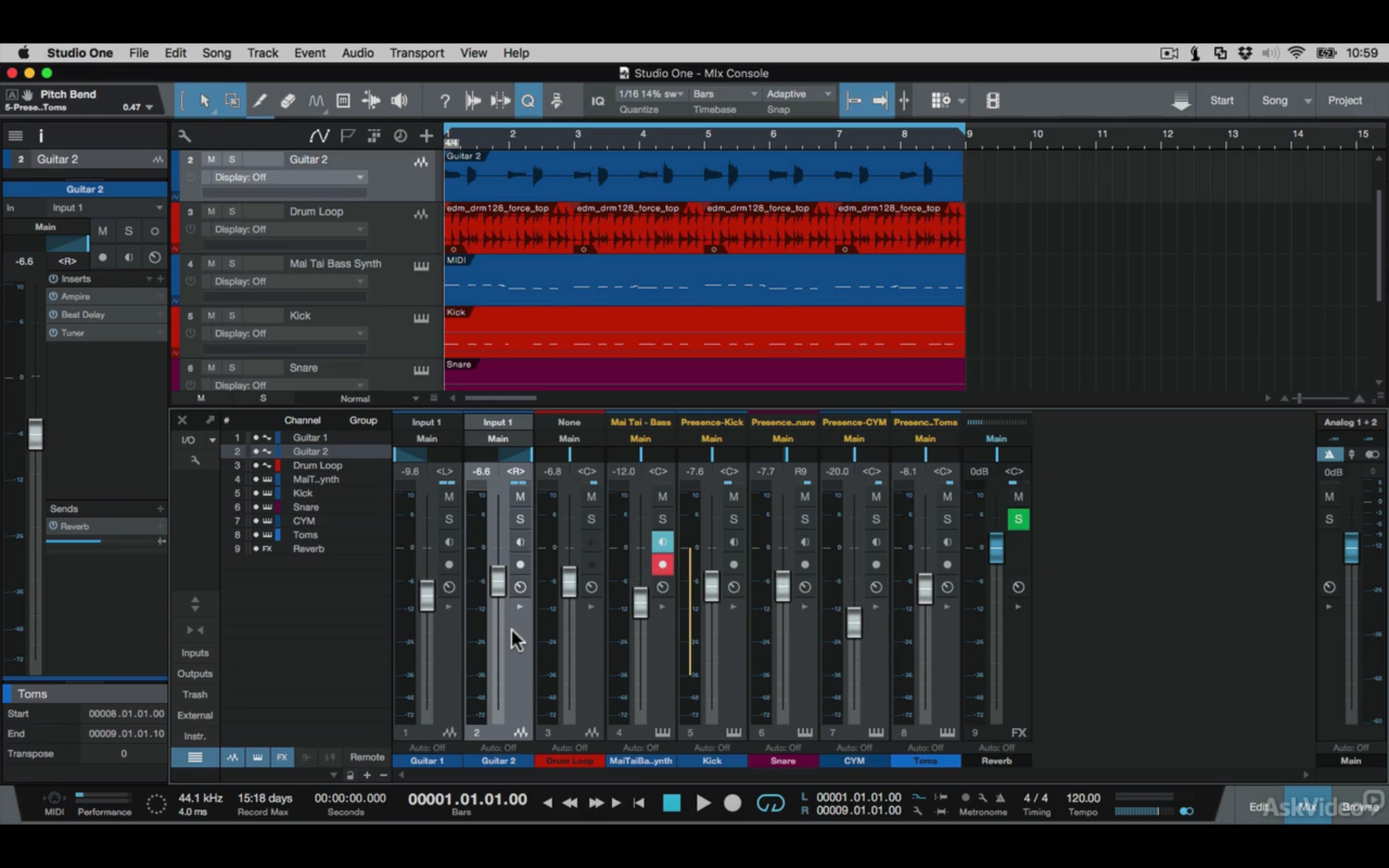Image resolution: width=1389 pixels, height=868 pixels.
Task: Click the Remote button in console
Action: click(x=367, y=757)
